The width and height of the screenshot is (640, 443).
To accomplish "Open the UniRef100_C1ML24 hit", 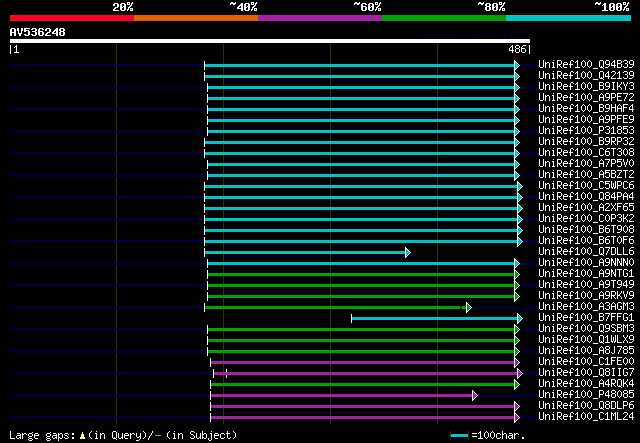I will point(586,417).
